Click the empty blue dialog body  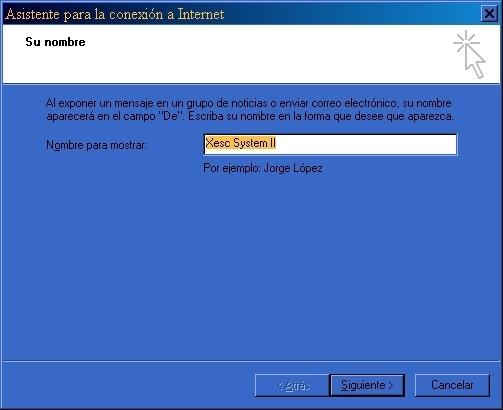250,267
